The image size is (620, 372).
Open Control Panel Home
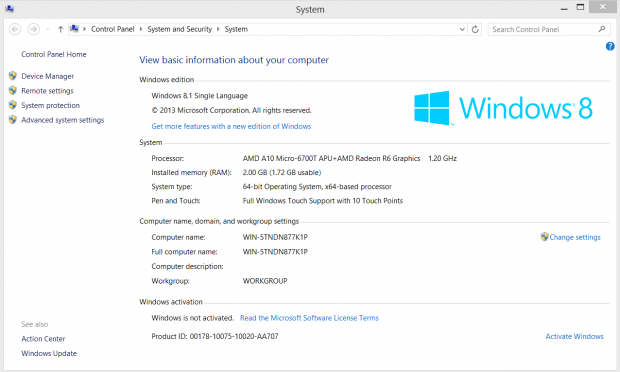[54, 55]
